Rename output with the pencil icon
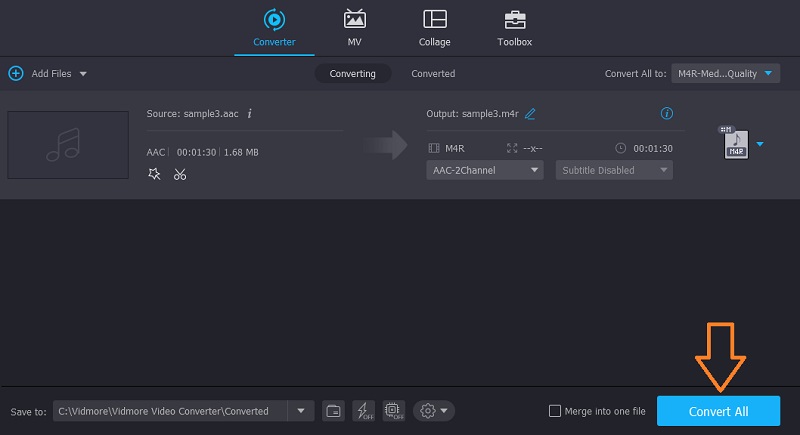The width and height of the screenshot is (800, 435). [x=530, y=114]
